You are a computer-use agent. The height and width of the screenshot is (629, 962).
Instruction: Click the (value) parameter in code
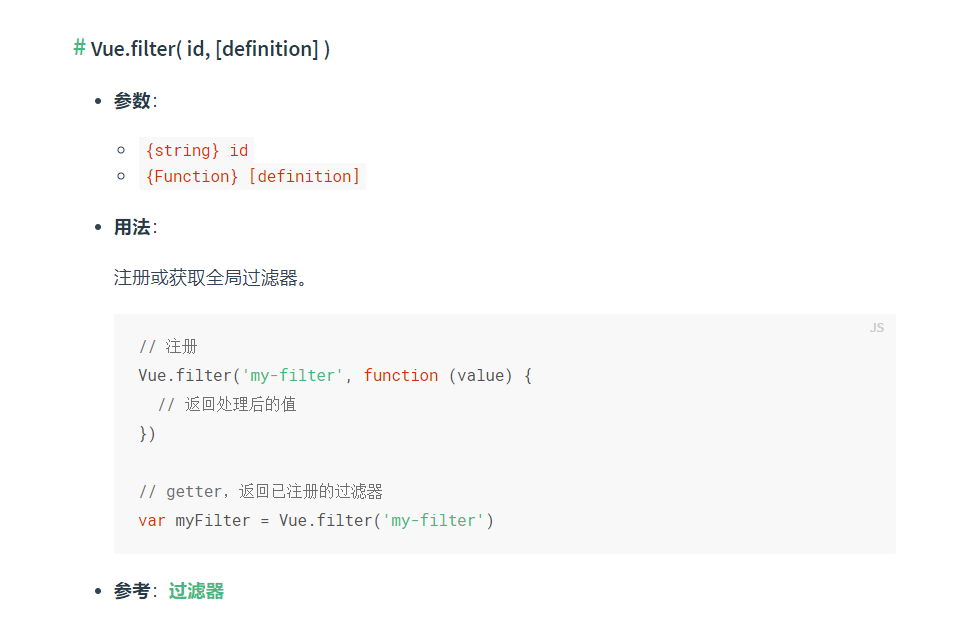(480, 376)
